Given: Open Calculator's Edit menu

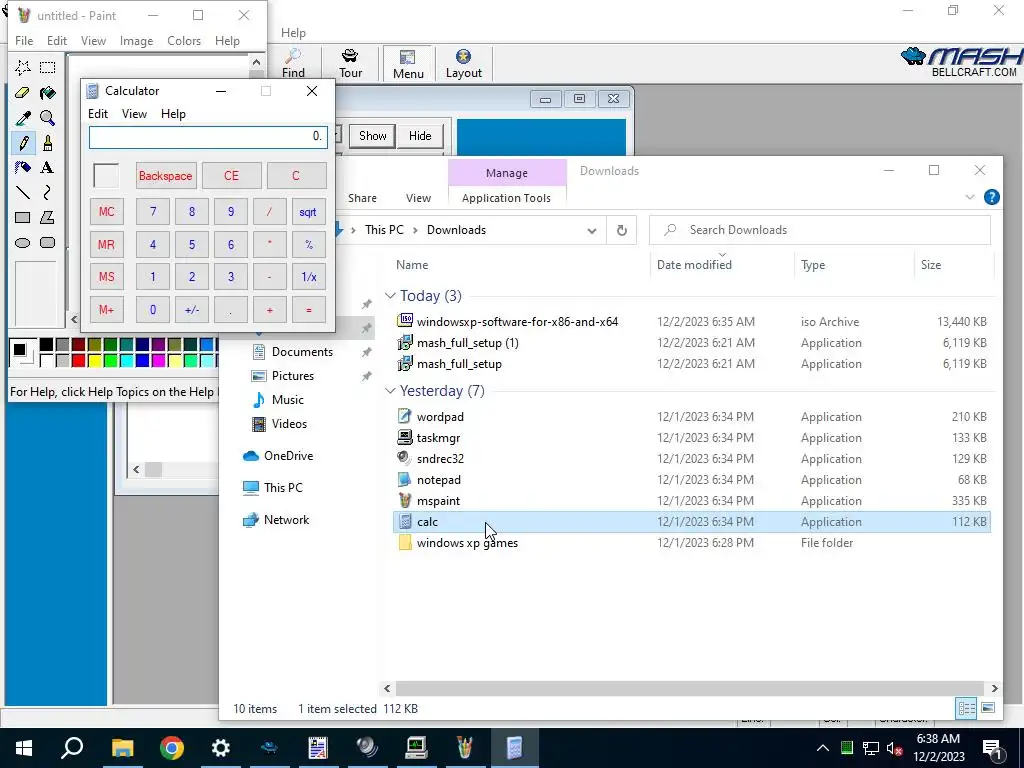Looking at the screenshot, I should coord(98,114).
